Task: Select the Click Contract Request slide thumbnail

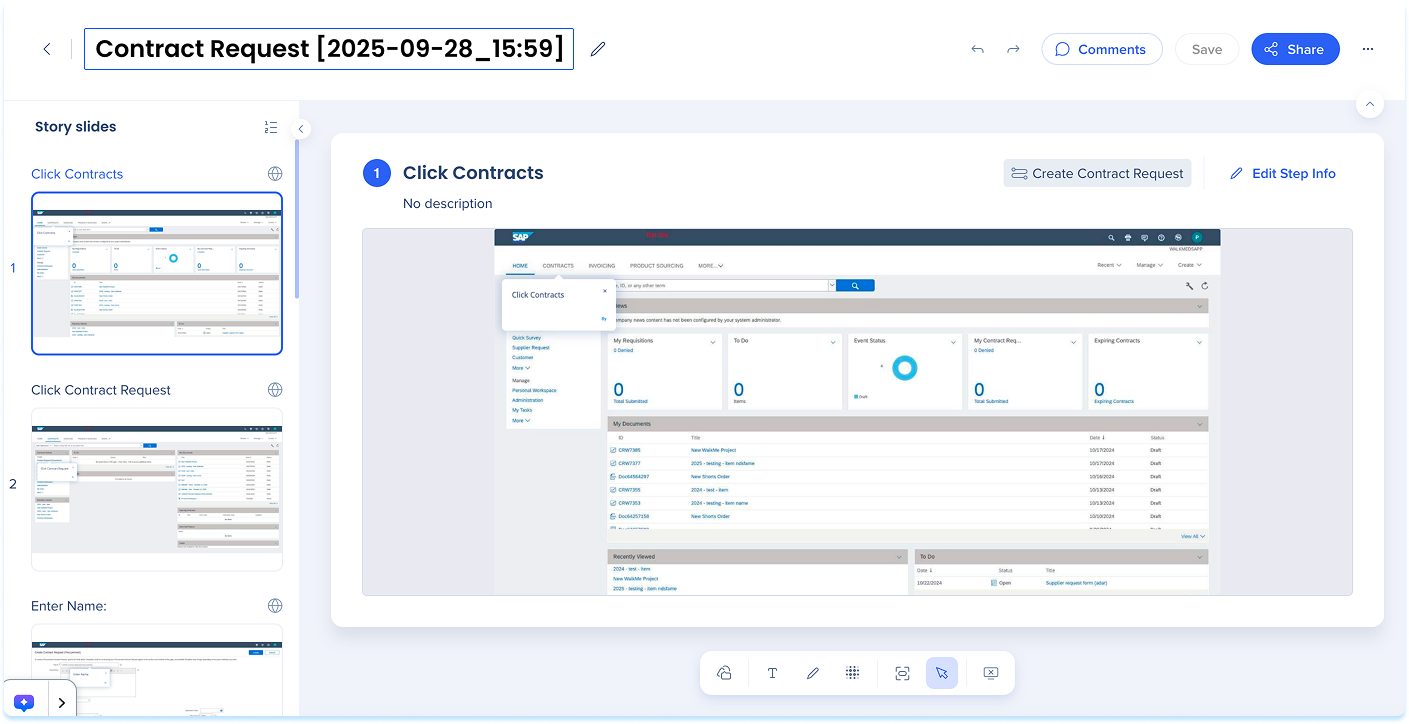Action: (x=157, y=488)
